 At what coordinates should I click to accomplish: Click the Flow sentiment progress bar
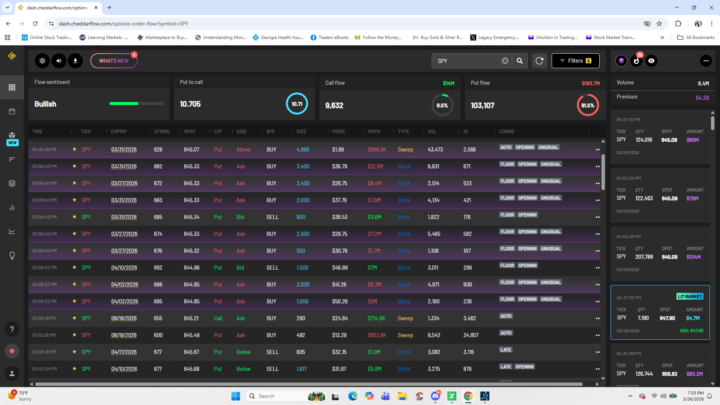point(136,104)
